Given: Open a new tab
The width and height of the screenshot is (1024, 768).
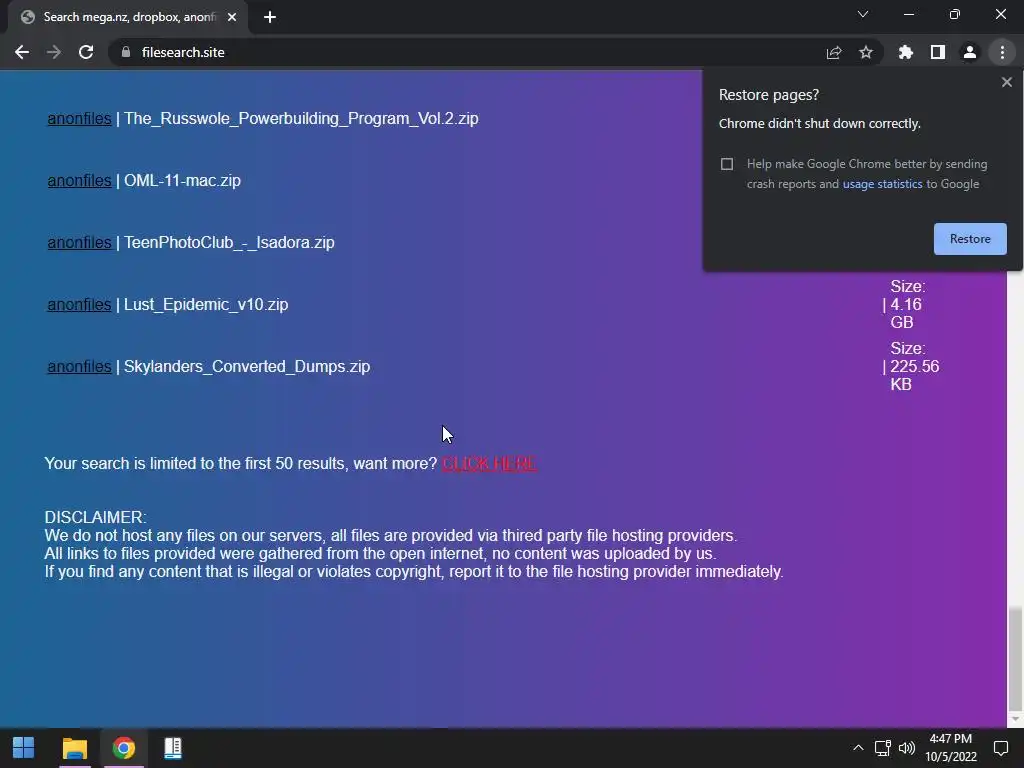Looking at the screenshot, I should coord(270,17).
